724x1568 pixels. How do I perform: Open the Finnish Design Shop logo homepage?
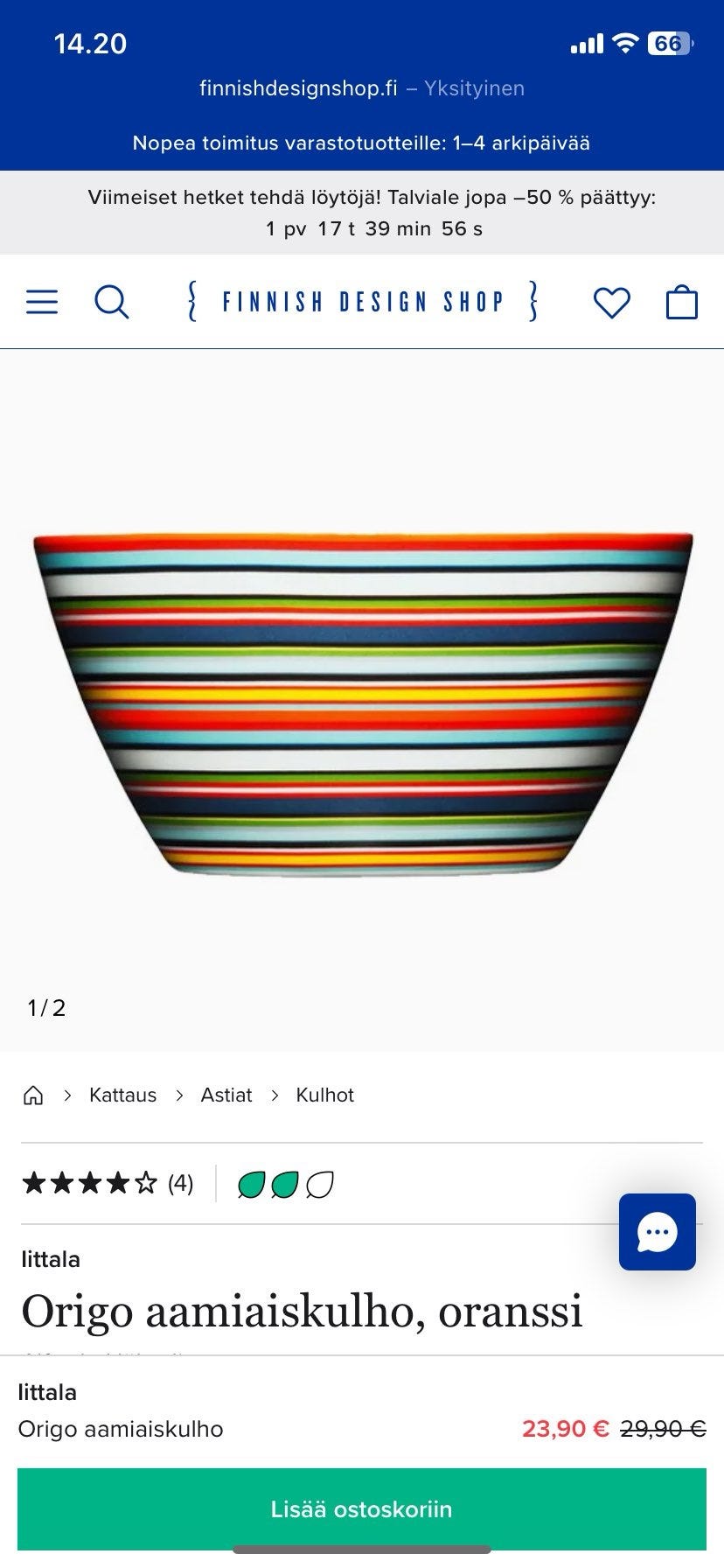coord(362,302)
